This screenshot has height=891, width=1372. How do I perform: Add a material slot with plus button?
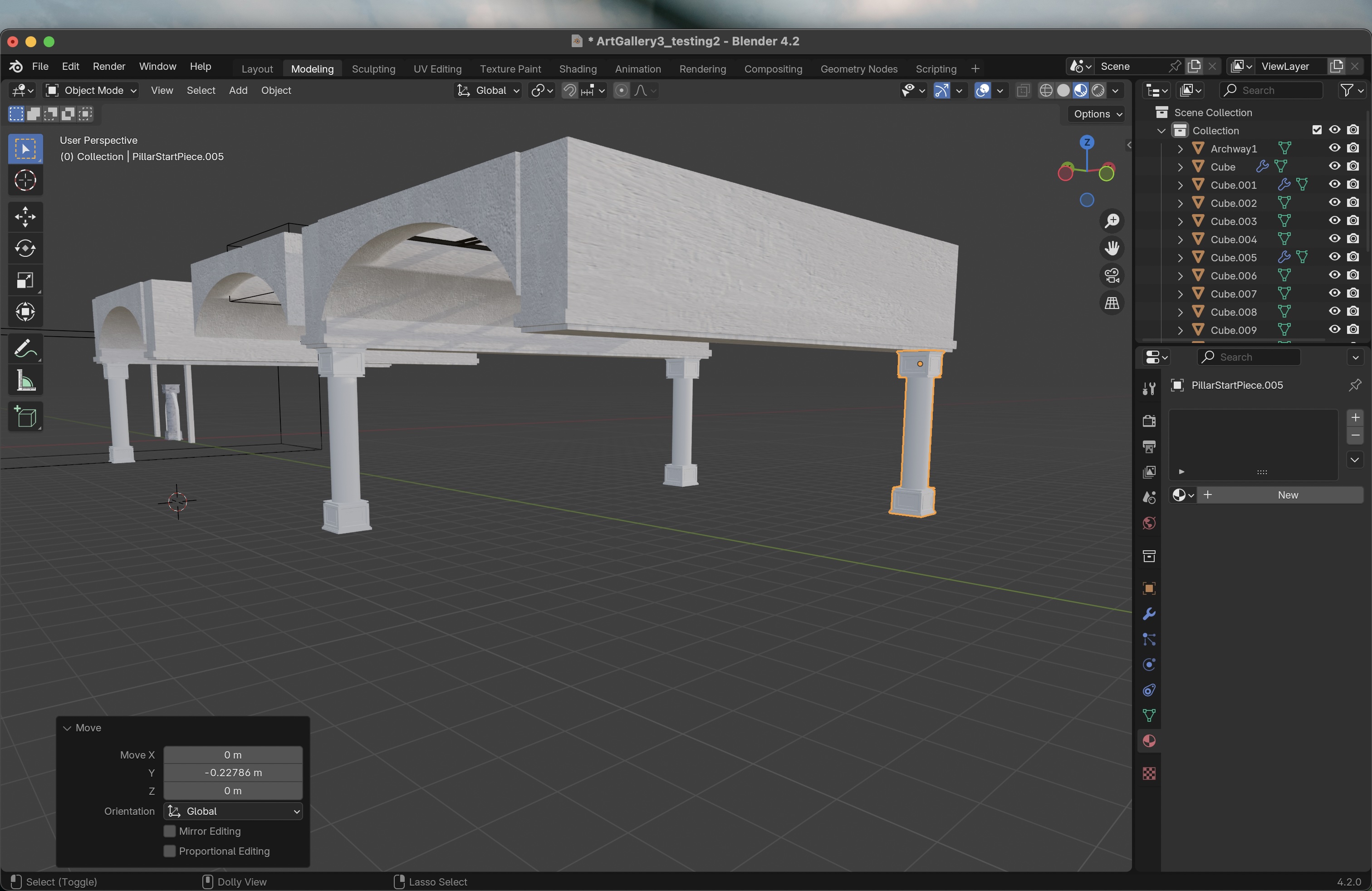[x=1355, y=417]
